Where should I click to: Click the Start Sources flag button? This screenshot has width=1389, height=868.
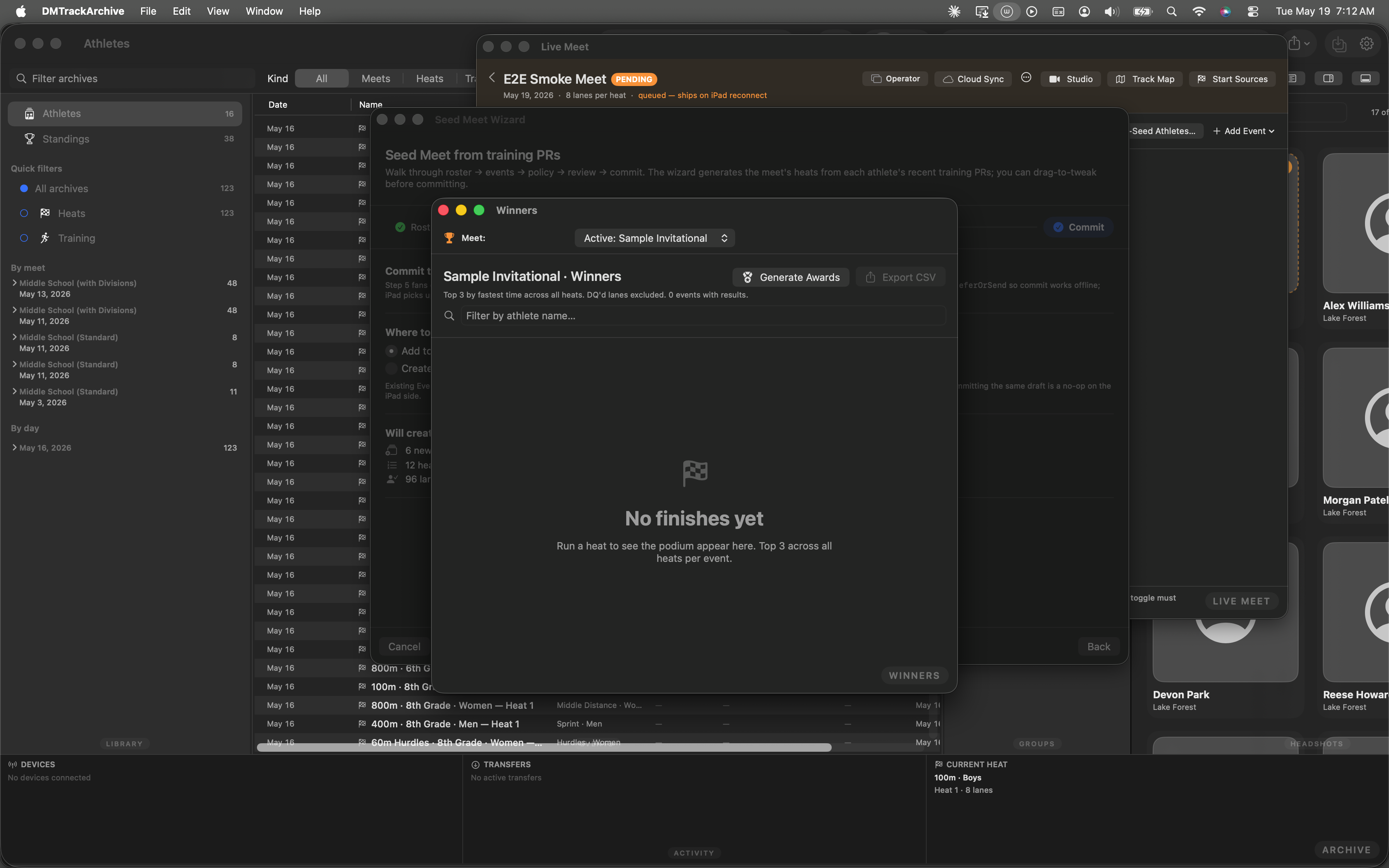[x=1232, y=79]
